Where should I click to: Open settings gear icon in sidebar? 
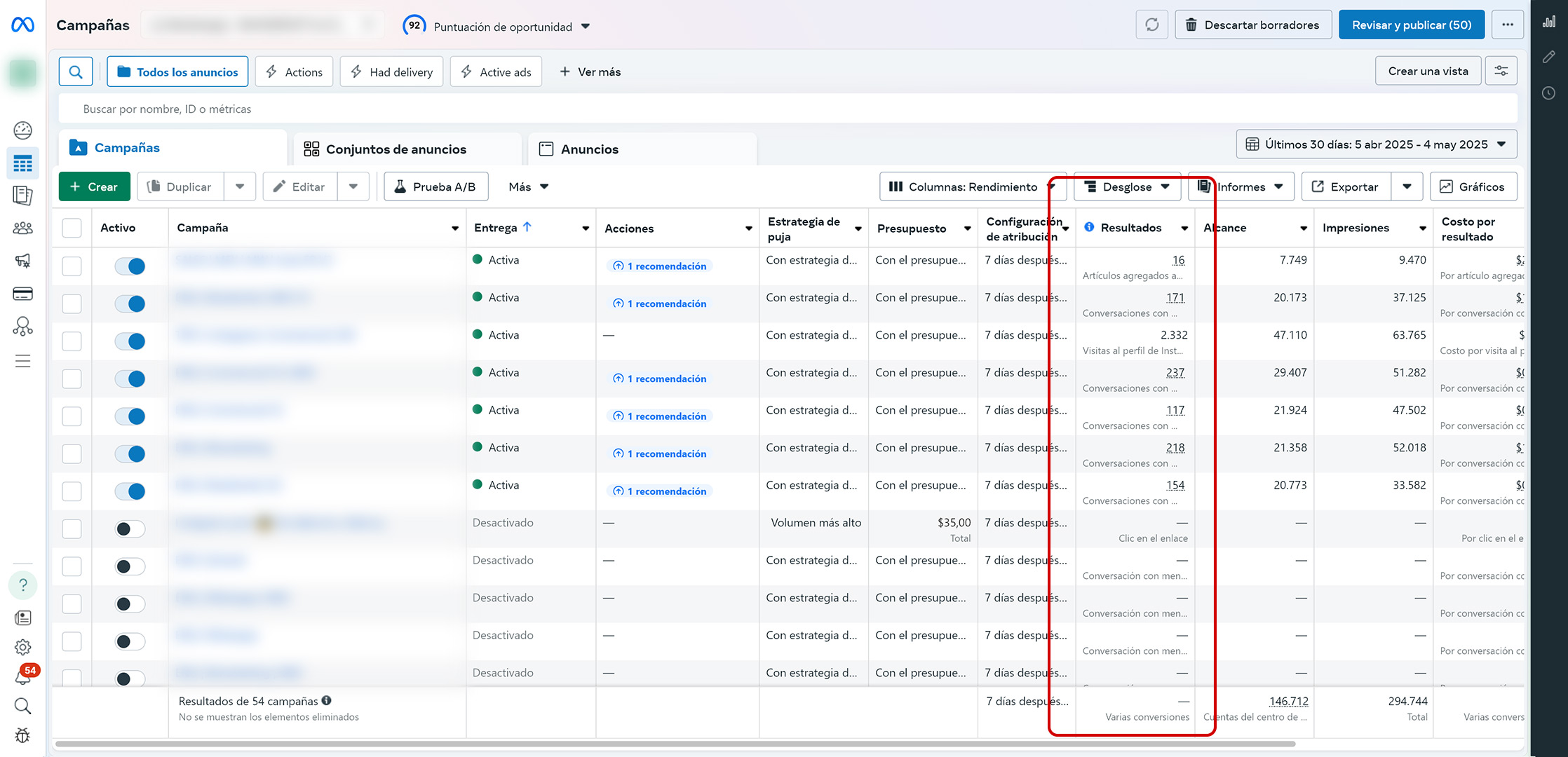22,647
